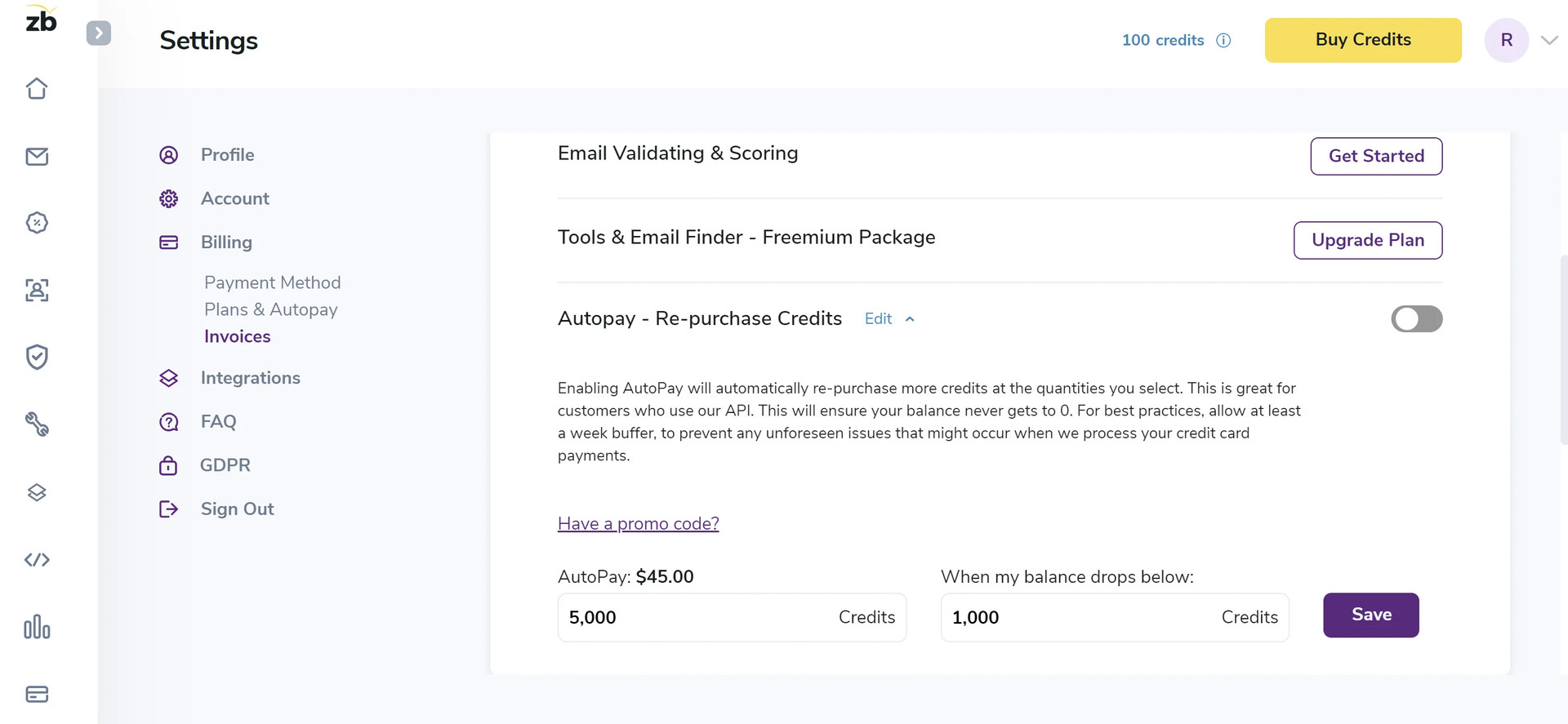Collapse the Edit chevron next to Autopay
This screenshot has height=724, width=1568.
coord(911,318)
